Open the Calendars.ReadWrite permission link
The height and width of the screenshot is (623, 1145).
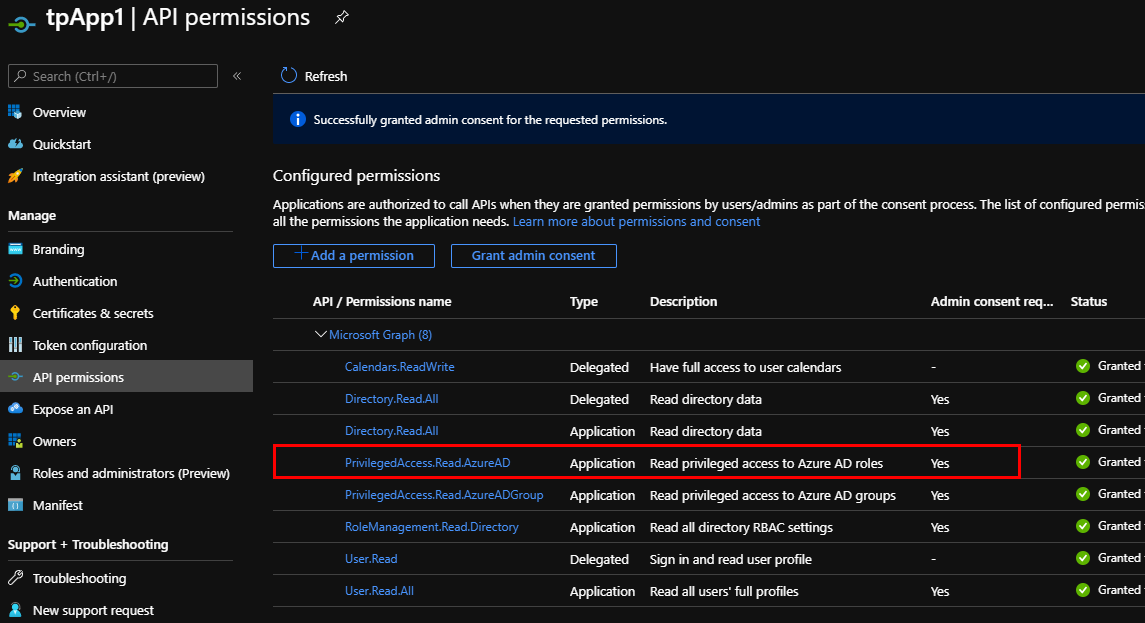click(399, 367)
